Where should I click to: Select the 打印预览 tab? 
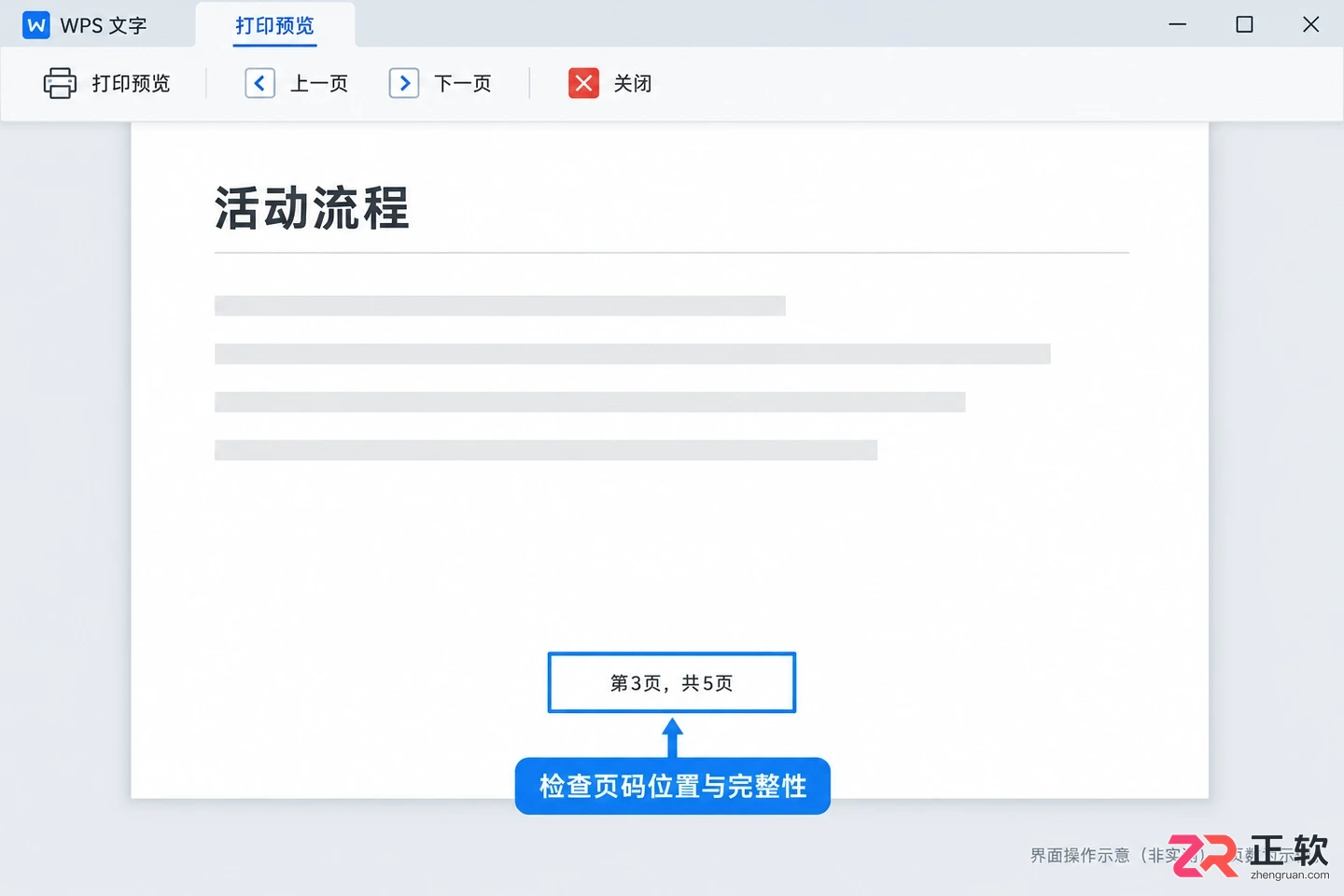click(274, 25)
